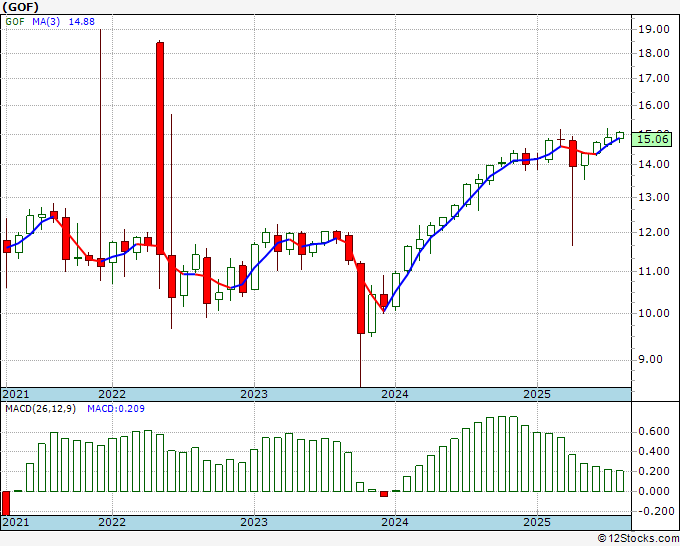
Task: Click the 0.600 MACD axis label
Action: (x=654, y=432)
